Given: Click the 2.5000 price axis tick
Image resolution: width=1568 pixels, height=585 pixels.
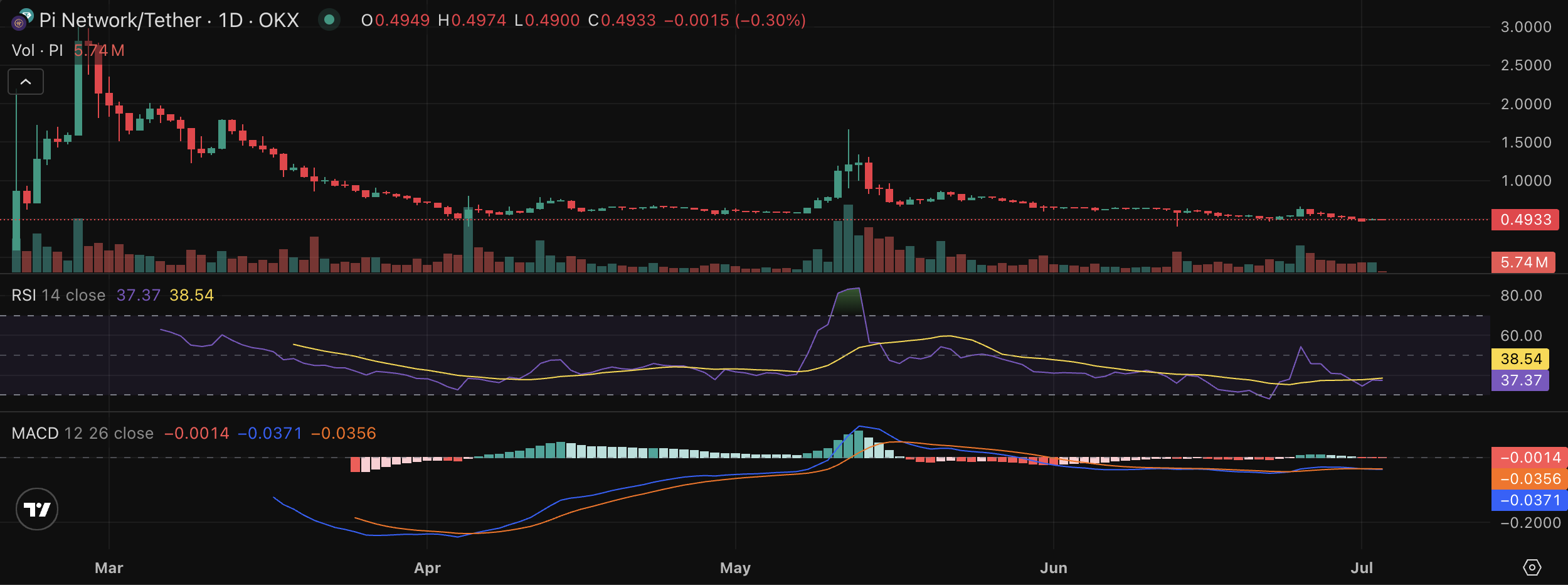Looking at the screenshot, I should coord(1526,65).
